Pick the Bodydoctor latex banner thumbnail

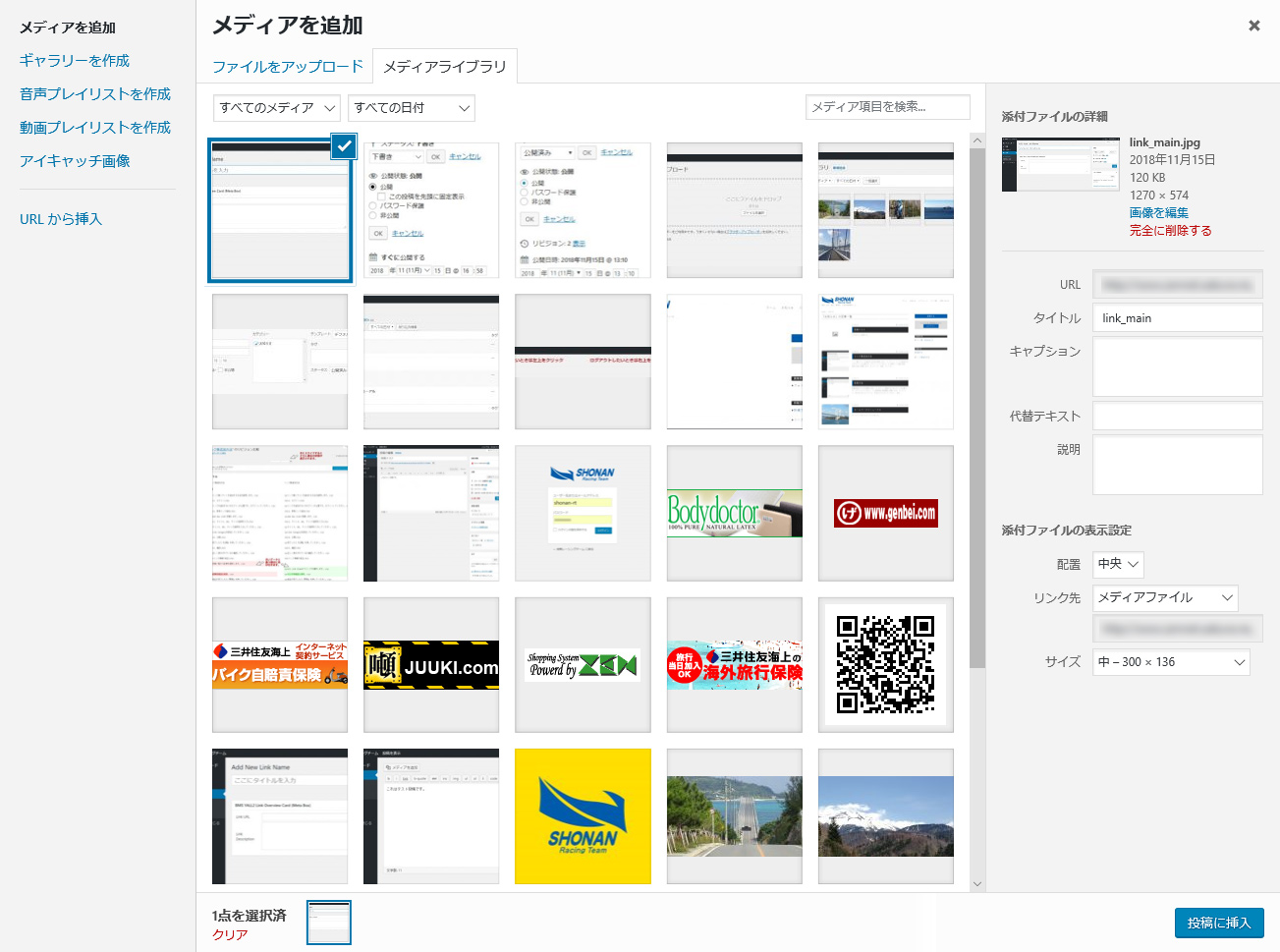(734, 513)
